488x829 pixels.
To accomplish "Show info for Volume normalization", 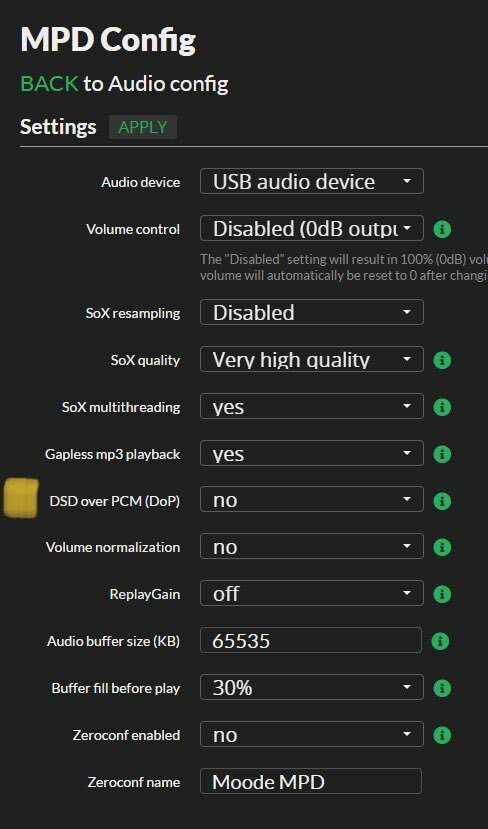I will coord(442,547).
